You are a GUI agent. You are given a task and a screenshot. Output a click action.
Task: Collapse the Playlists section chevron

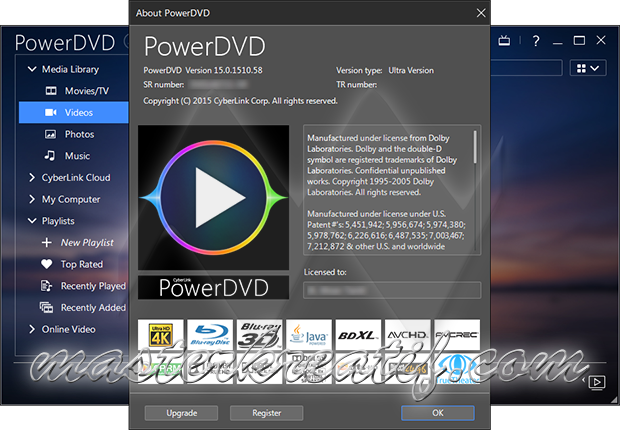coord(32,221)
